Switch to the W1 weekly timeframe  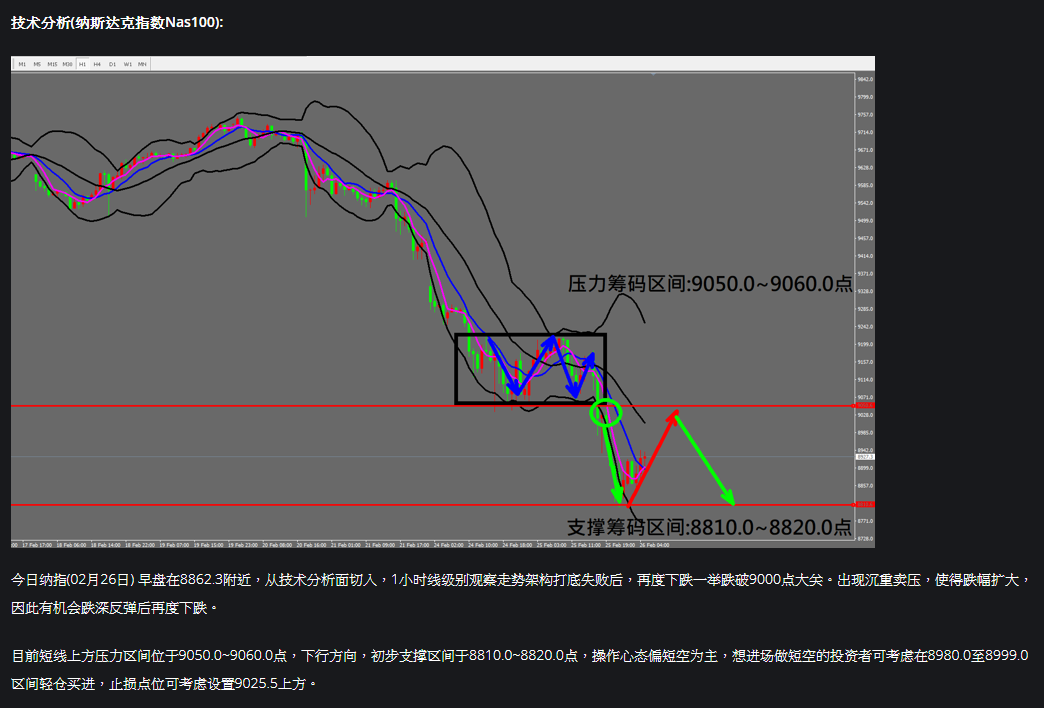pos(128,64)
